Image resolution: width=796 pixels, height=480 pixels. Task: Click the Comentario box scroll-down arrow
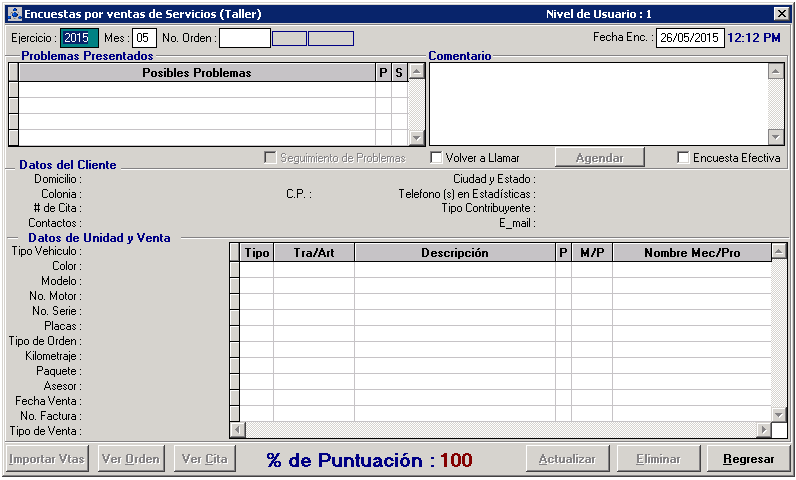coord(776,137)
